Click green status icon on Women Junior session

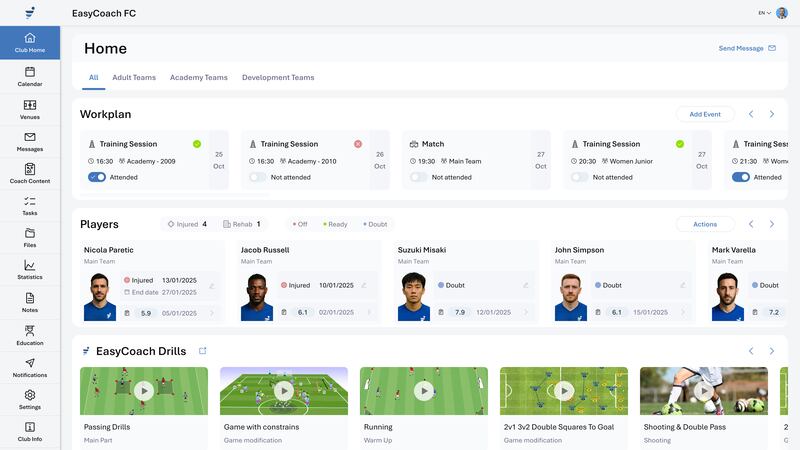680,144
